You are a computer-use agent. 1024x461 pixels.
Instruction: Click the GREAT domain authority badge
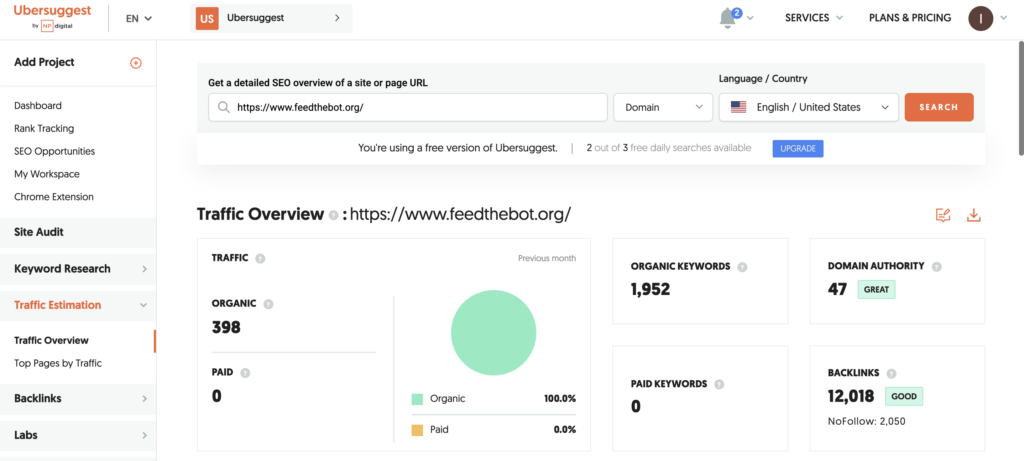point(876,289)
